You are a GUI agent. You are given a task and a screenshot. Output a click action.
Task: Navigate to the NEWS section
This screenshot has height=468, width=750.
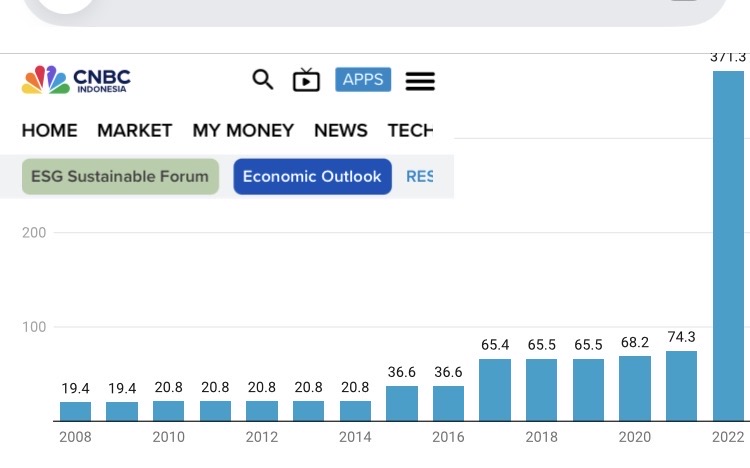pyautogui.click(x=340, y=130)
